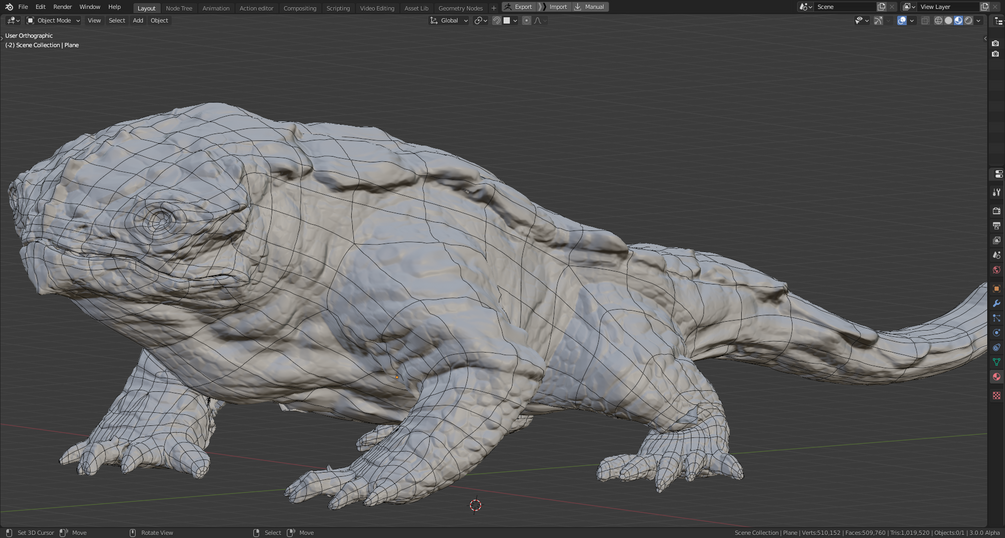Open the File menu

click(23, 6)
